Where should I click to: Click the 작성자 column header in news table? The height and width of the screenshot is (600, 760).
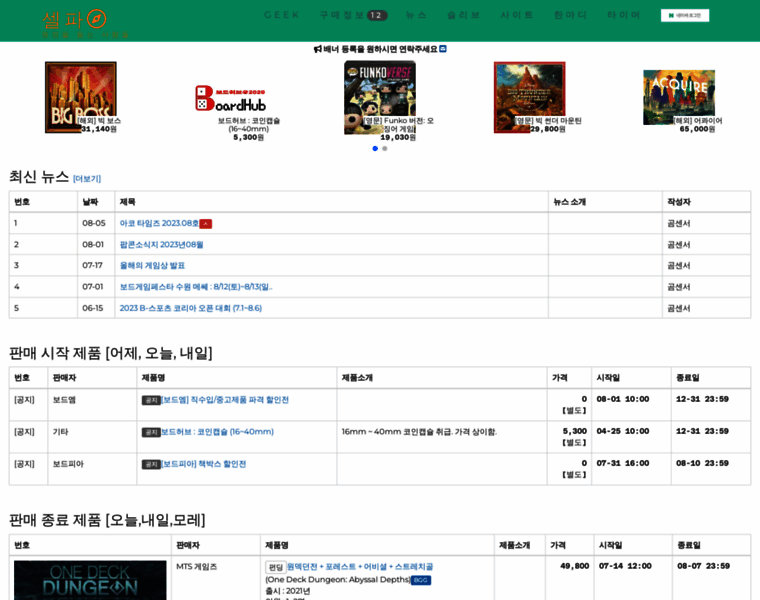tap(679, 202)
